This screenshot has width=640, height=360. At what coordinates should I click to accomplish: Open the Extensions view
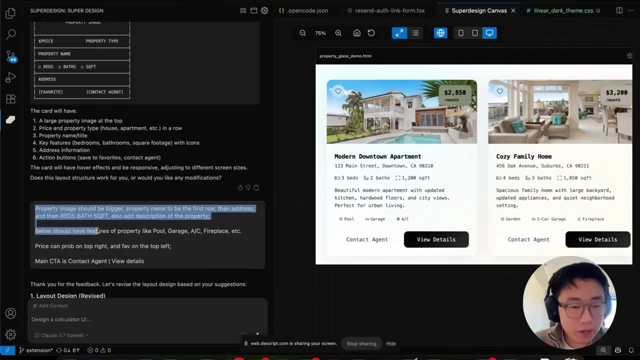pos(11,99)
